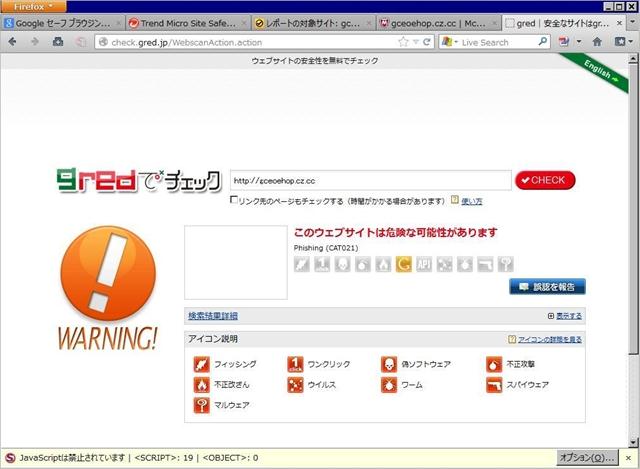Bookmark this page with the star icon
Image resolution: width=640 pixels, height=469 pixels.
[403, 42]
